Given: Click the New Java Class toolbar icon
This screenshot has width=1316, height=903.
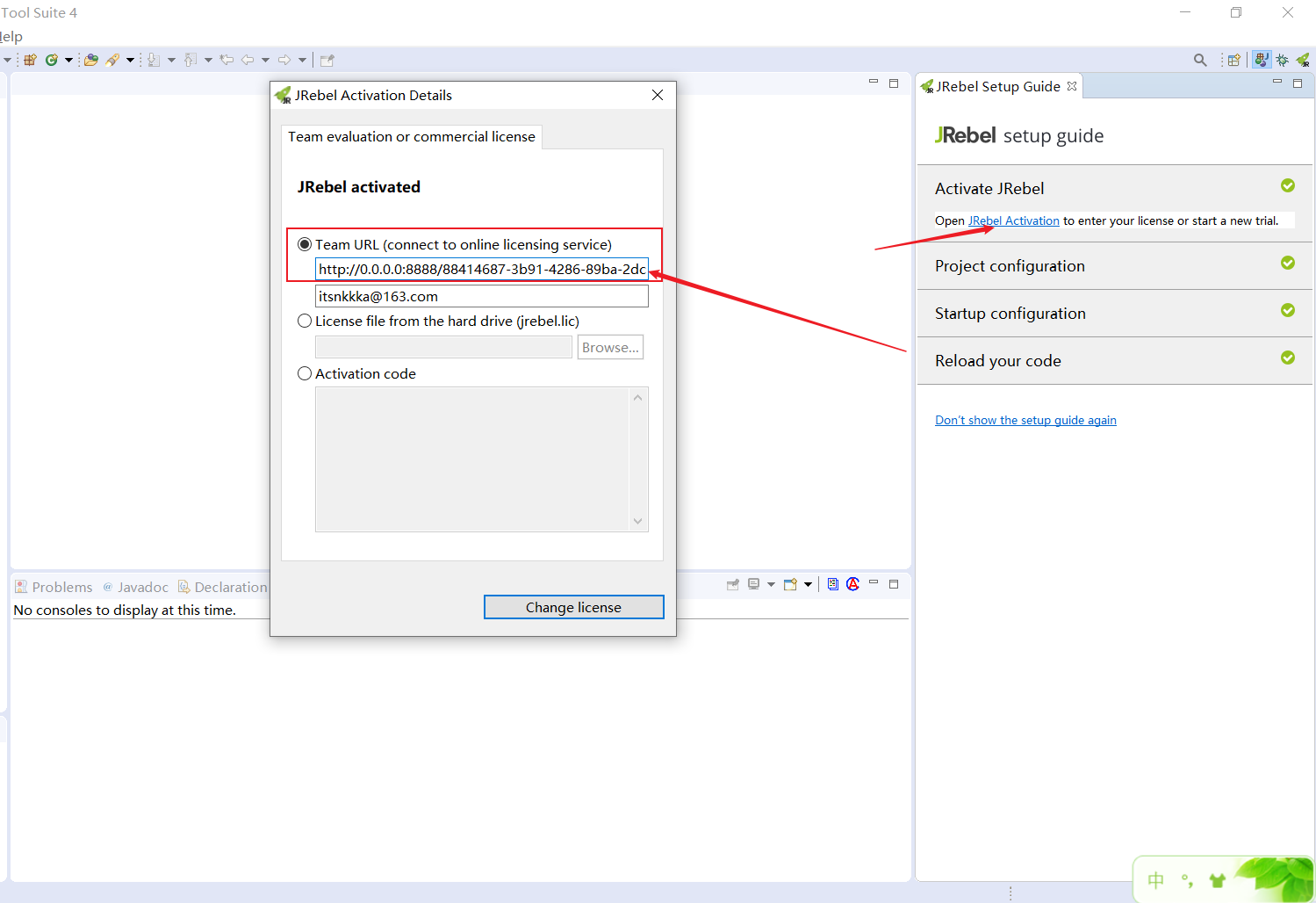Looking at the screenshot, I should pos(52,60).
